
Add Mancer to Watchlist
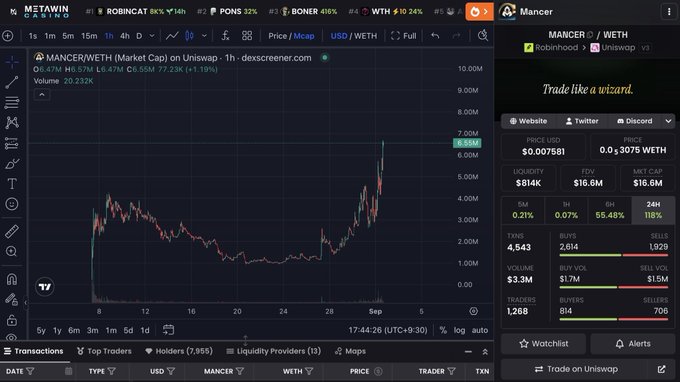(x=543, y=344)
